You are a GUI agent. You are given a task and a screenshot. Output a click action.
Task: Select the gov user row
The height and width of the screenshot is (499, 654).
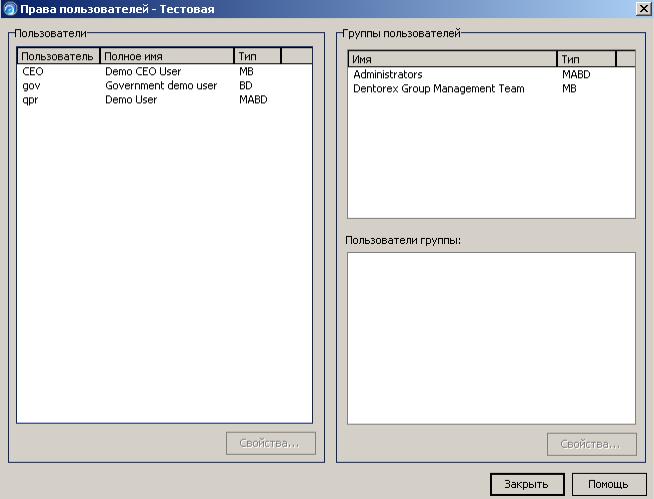164,86
